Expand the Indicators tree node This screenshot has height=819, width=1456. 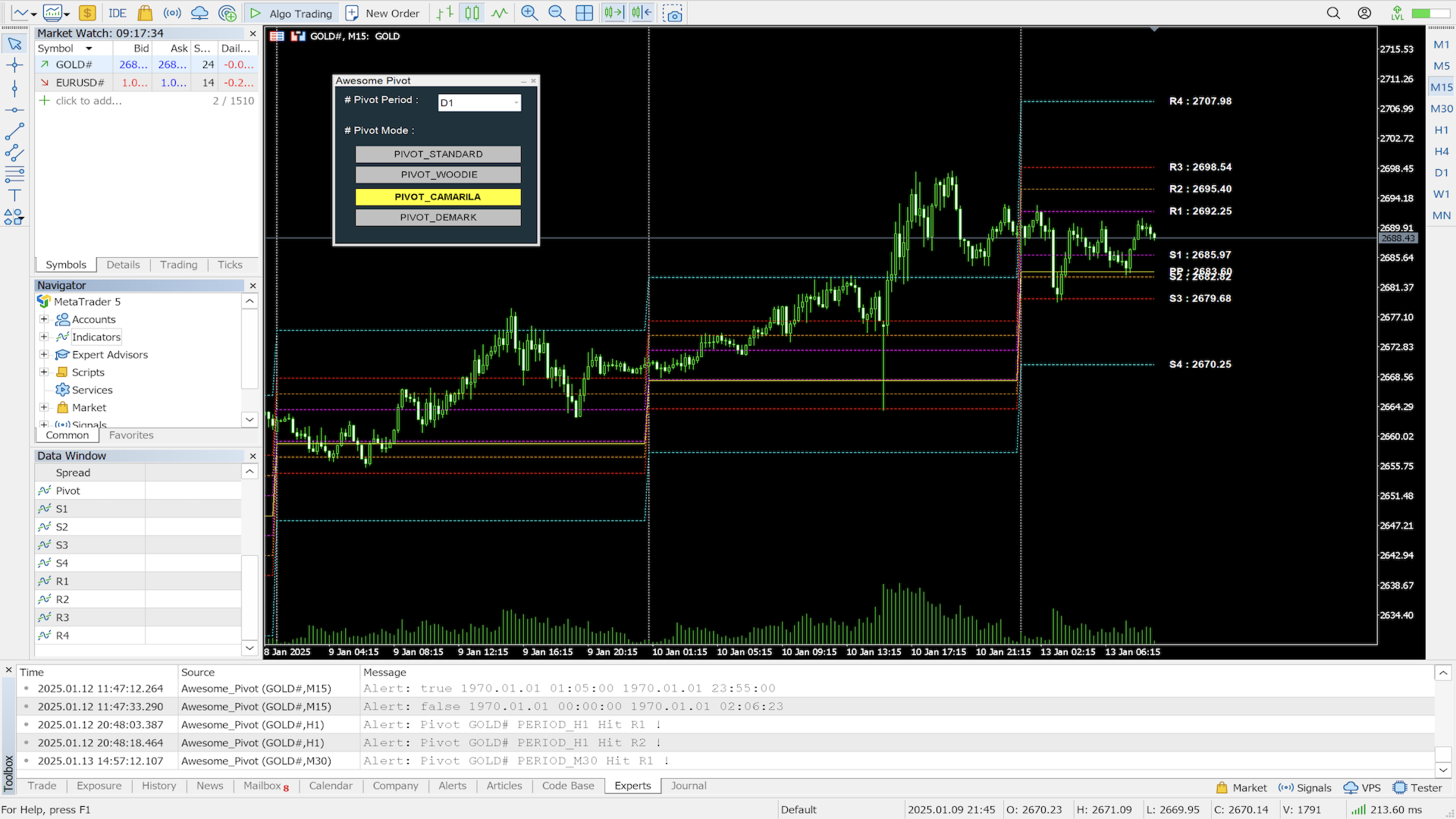(44, 337)
